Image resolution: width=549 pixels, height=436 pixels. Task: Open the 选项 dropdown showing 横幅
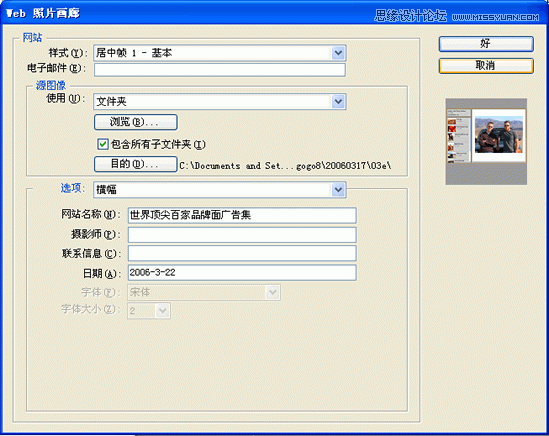coord(220,189)
